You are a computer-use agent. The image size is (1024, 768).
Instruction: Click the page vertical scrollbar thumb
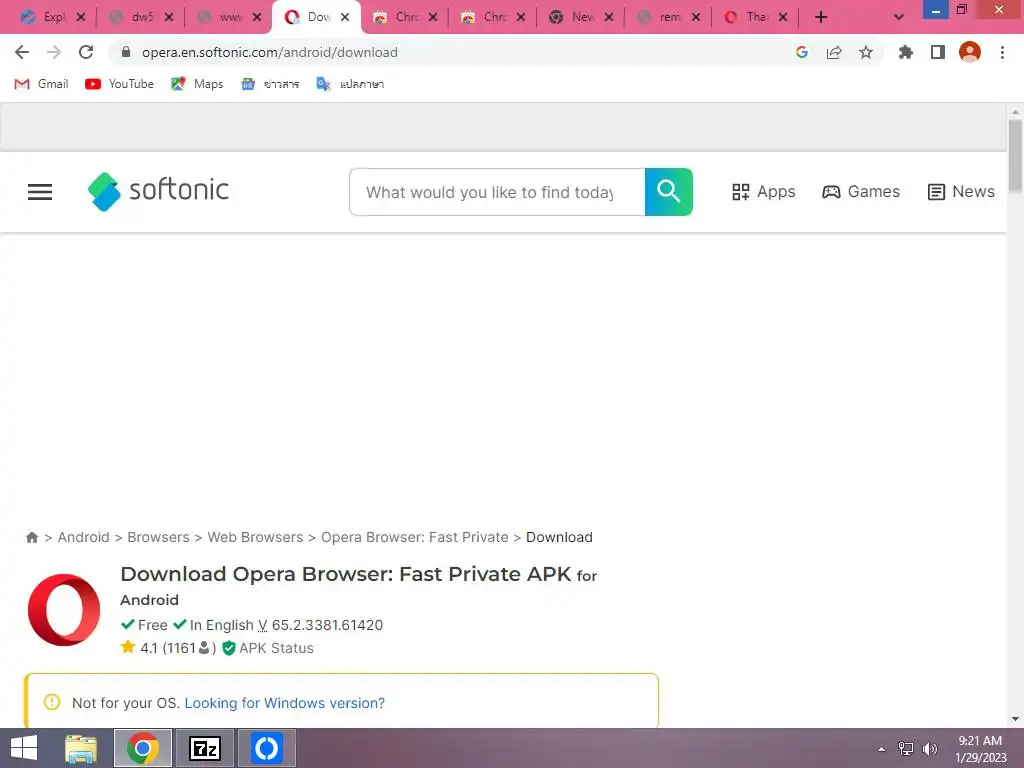pos(1015,155)
